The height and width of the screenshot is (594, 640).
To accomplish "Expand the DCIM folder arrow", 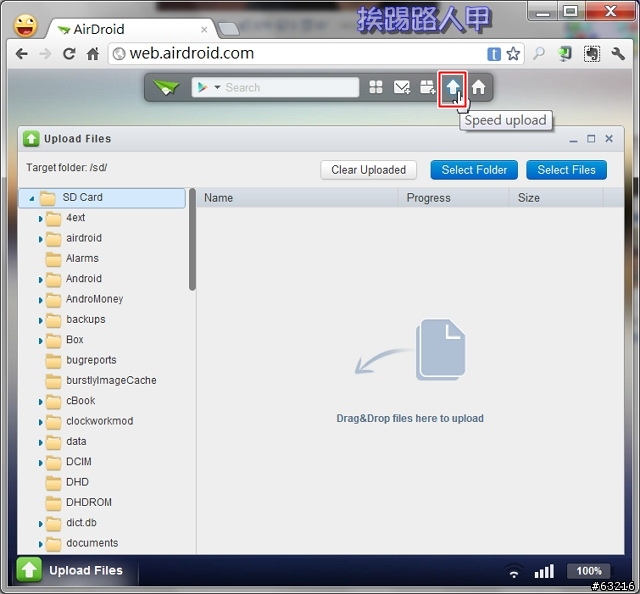I will pyautogui.click(x=40, y=463).
